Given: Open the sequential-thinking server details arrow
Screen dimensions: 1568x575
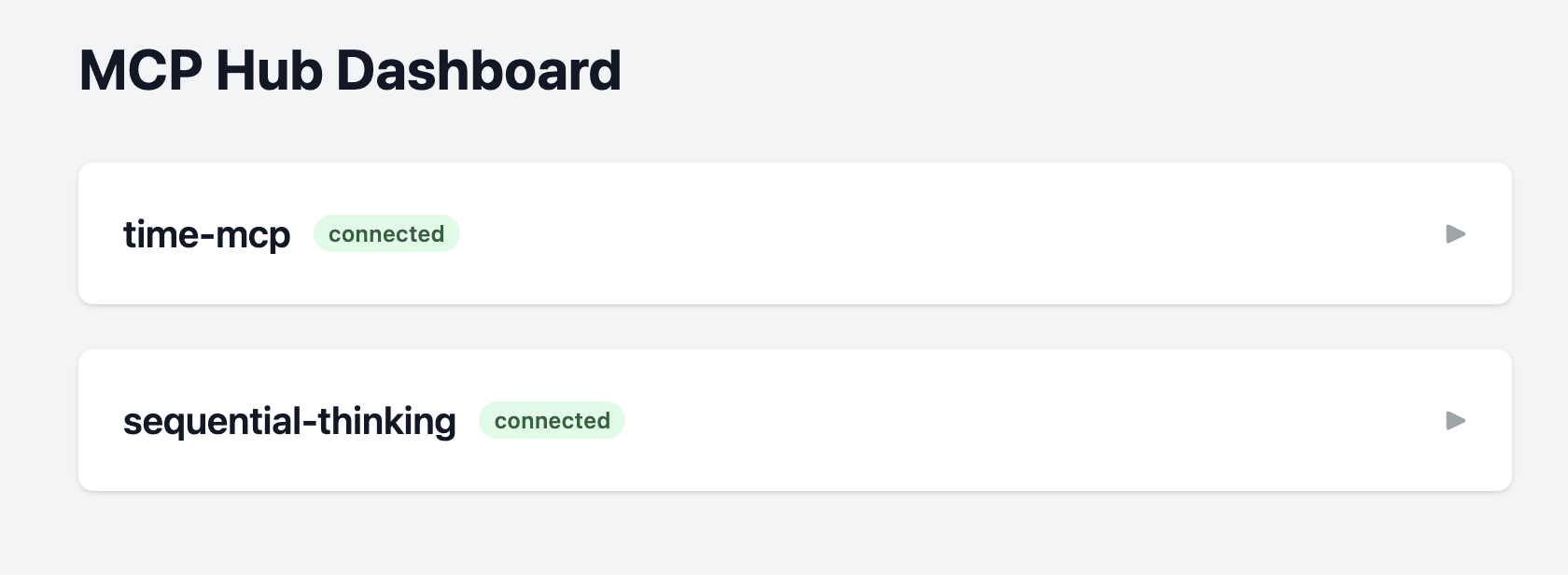Looking at the screenshot, I should 1455,421.
